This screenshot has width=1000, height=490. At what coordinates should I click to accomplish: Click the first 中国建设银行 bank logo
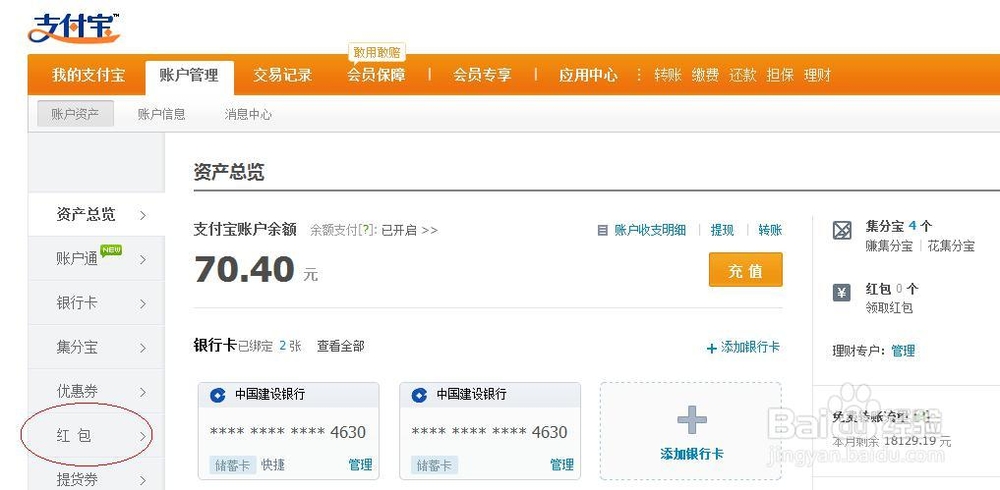(x=218, y=394)
